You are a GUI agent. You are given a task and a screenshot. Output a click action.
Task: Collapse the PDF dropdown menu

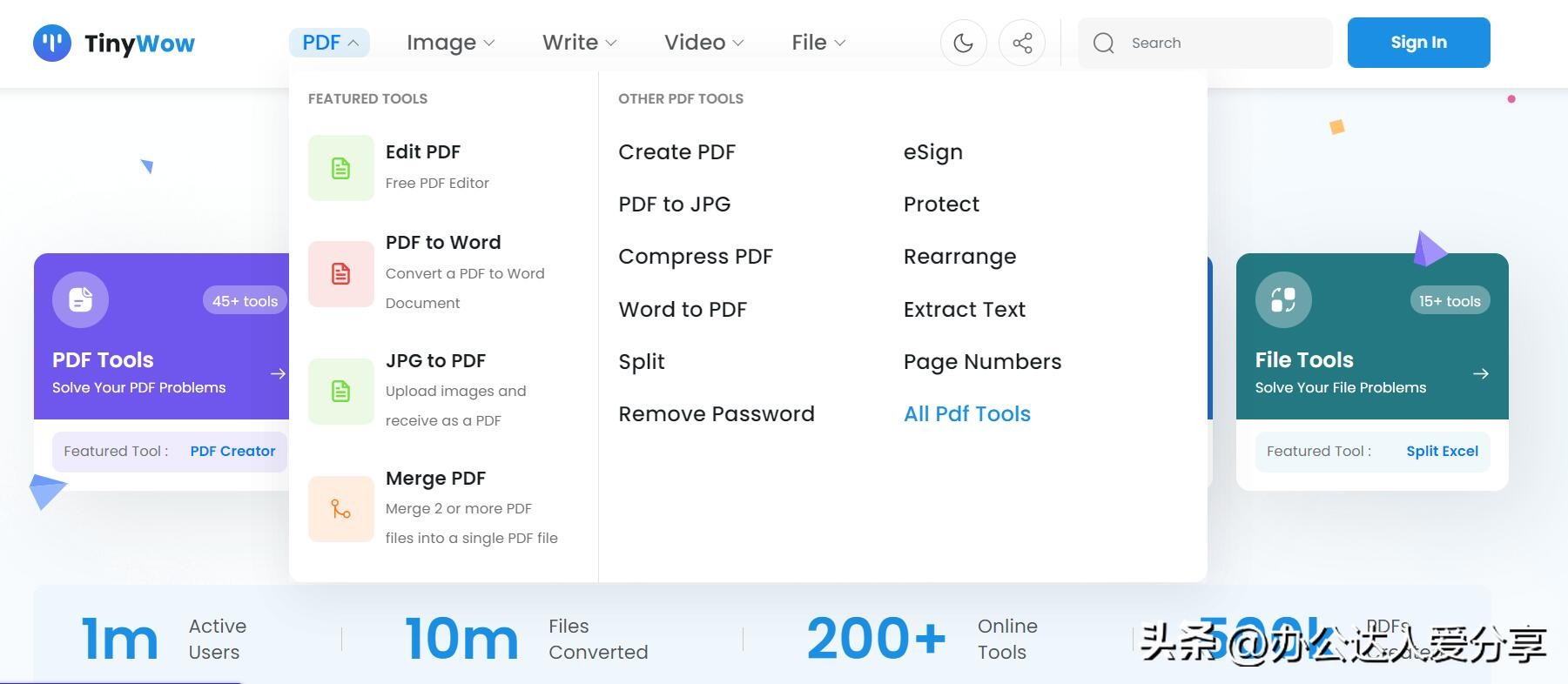pos(329,43)
